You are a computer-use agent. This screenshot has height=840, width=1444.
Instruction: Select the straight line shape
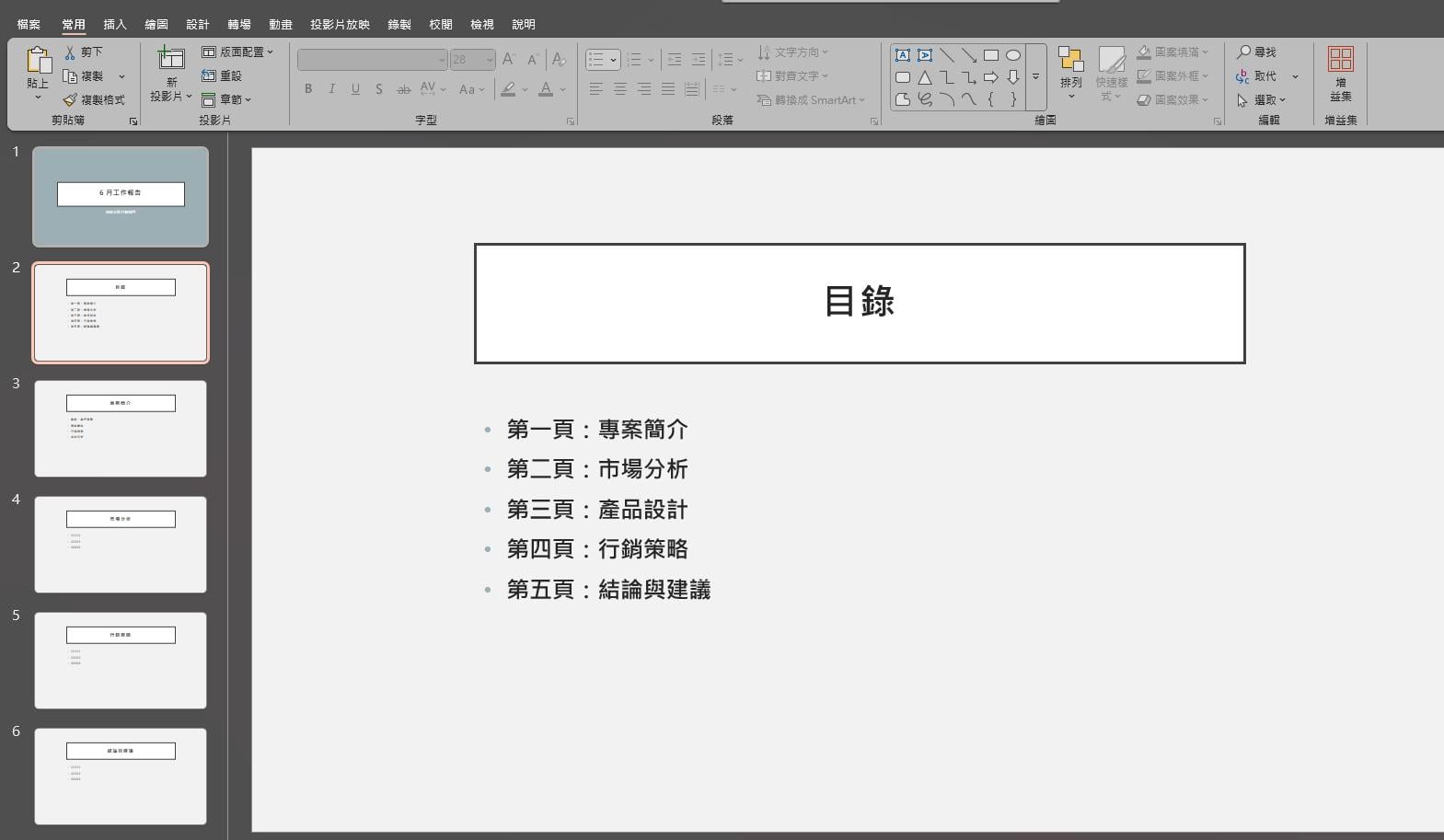point(947,55)
